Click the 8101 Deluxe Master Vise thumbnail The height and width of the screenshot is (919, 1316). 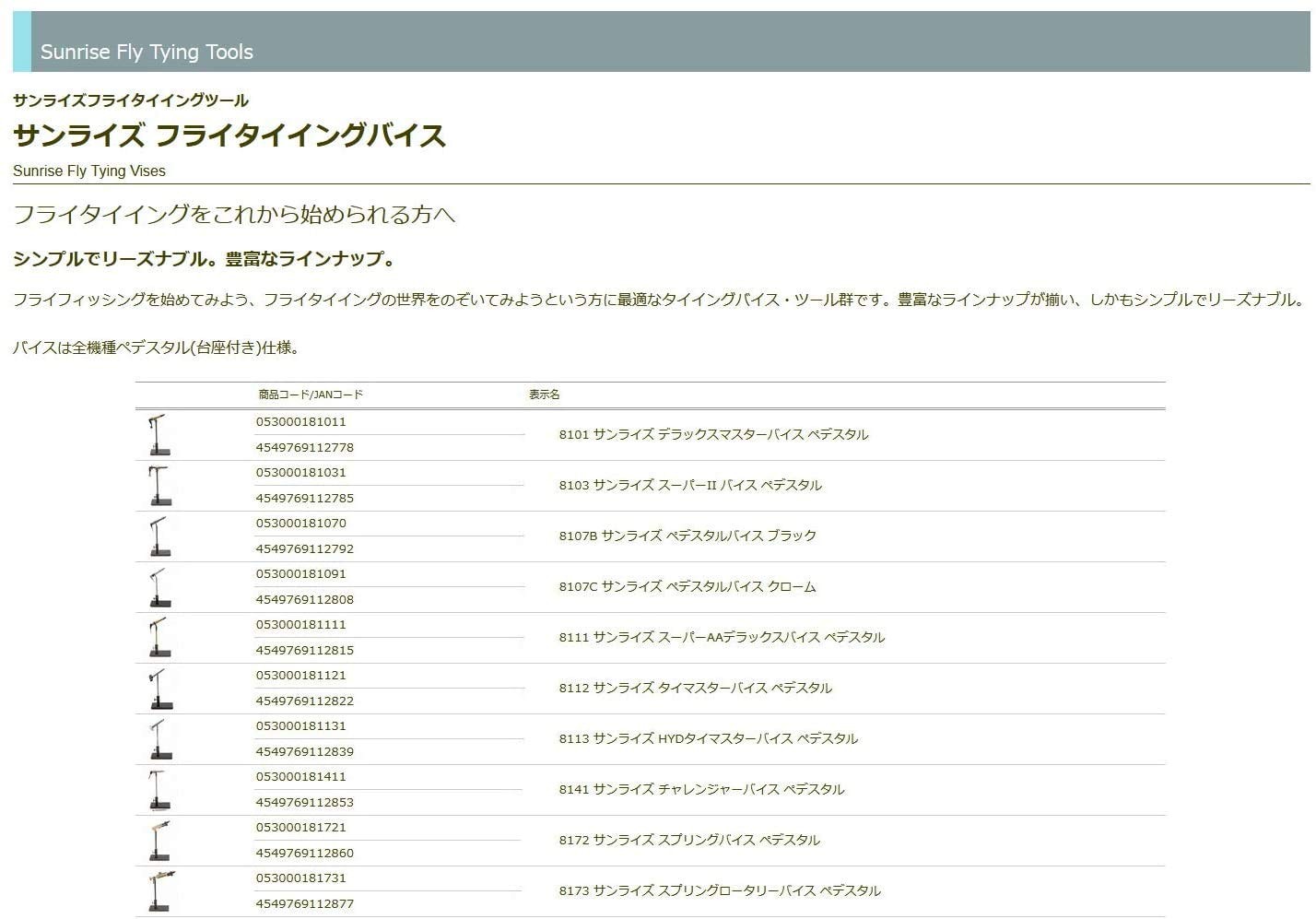click(x=159, y=435)
